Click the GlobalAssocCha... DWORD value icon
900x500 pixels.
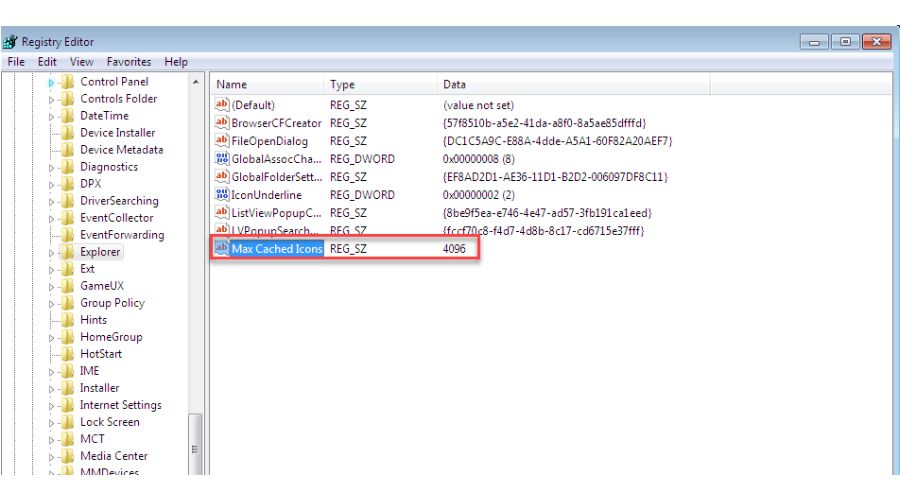(222, 158)
